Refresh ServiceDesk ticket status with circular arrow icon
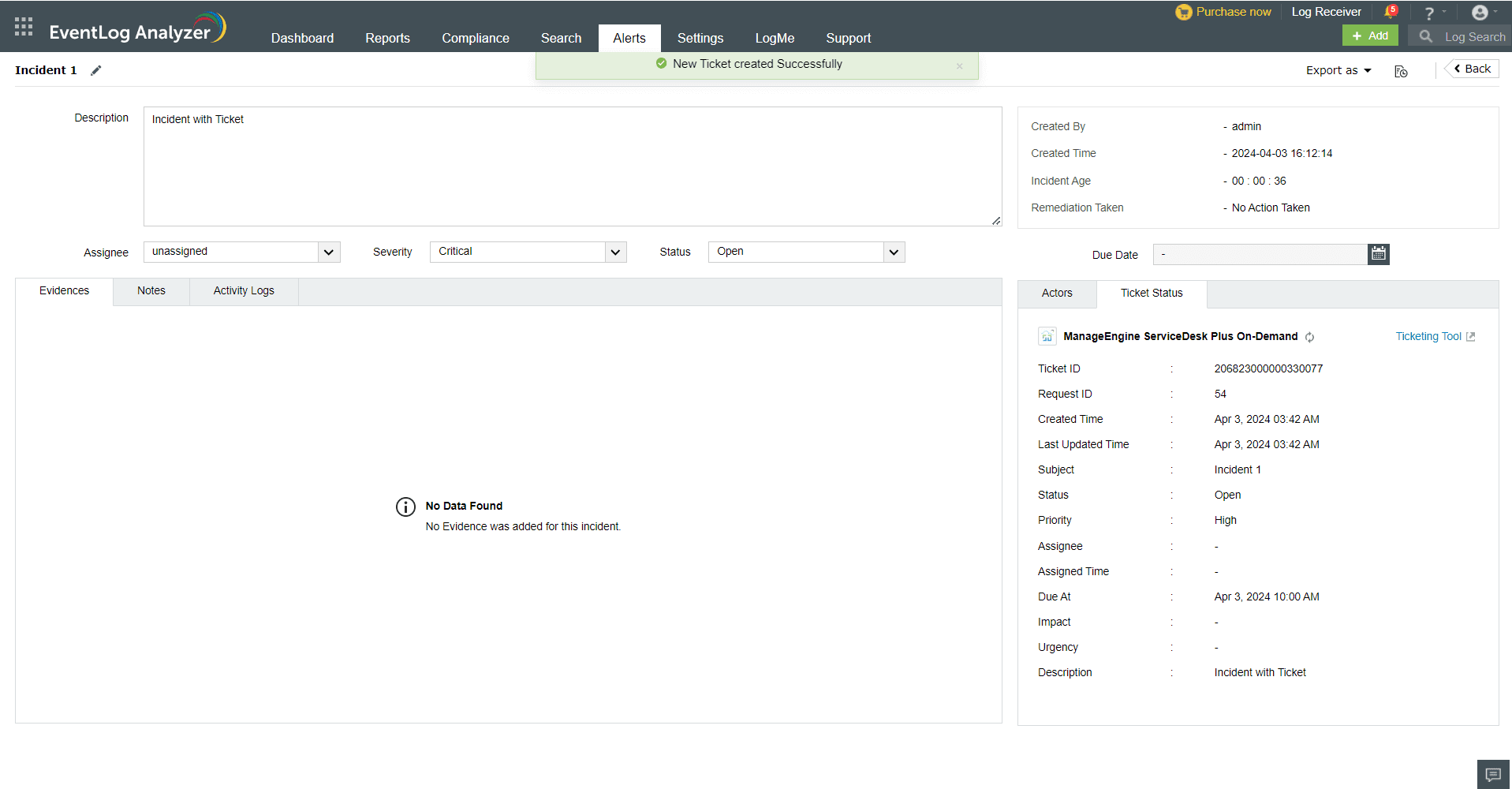The width and height of the screenshot is (1512, 789). click(1310, 337)
